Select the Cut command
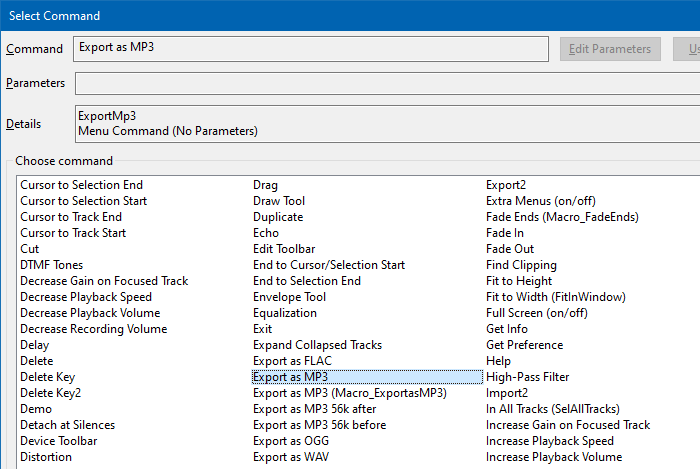The width and height of the screenshot is (700, 469). pos(30,249)
